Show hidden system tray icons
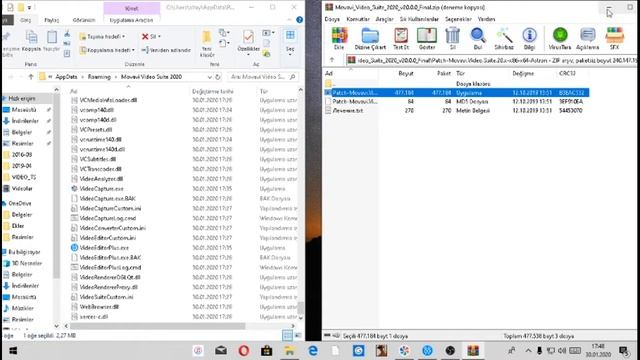 point(528,351)
